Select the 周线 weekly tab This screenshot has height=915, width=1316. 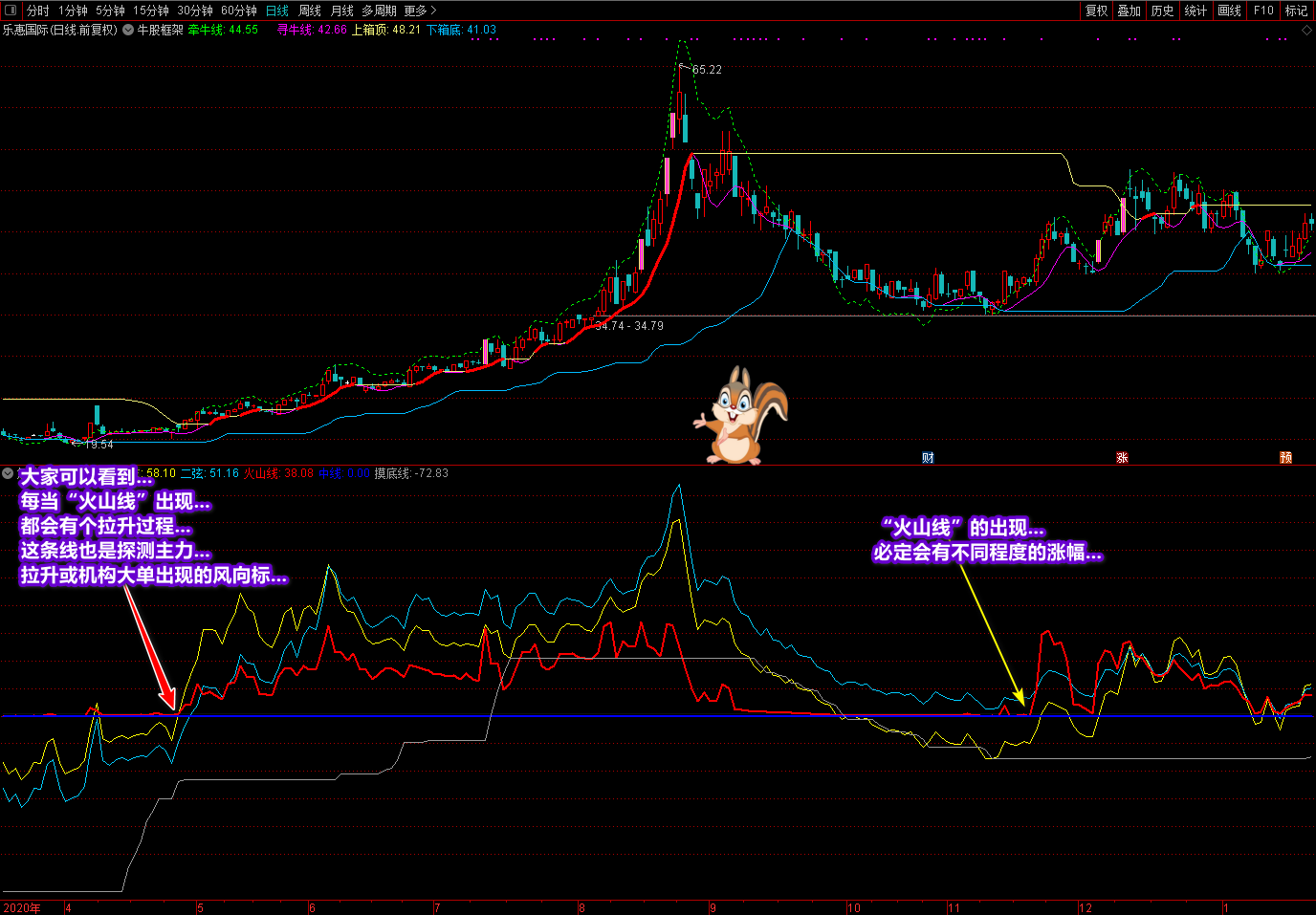point(309,11)
